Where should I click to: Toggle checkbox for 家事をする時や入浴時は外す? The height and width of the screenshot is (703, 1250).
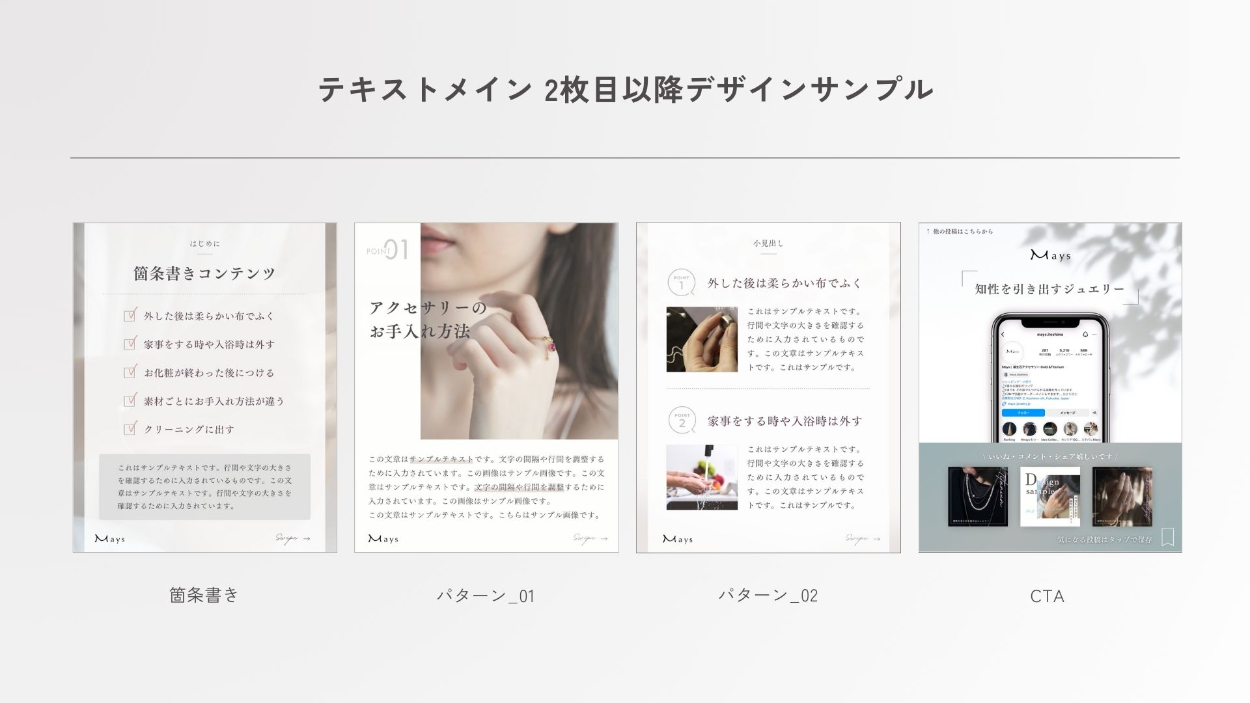(130, 343)
